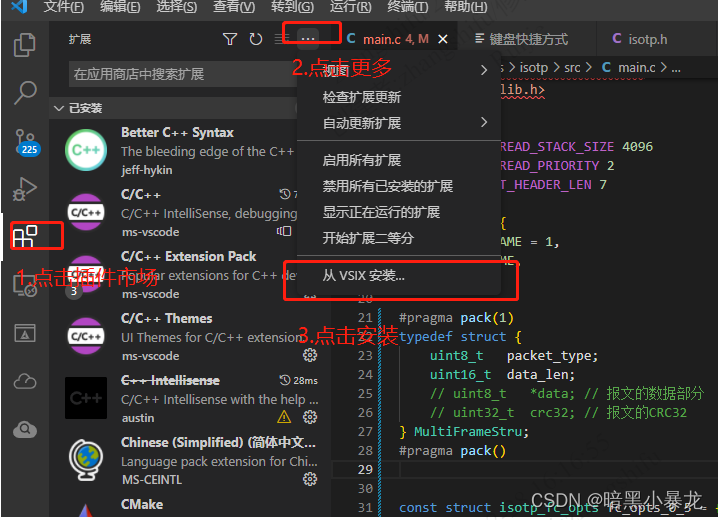Open the image preview activity bar icon
This screenshot has width=719, height=520.
[x=25, y=333]
